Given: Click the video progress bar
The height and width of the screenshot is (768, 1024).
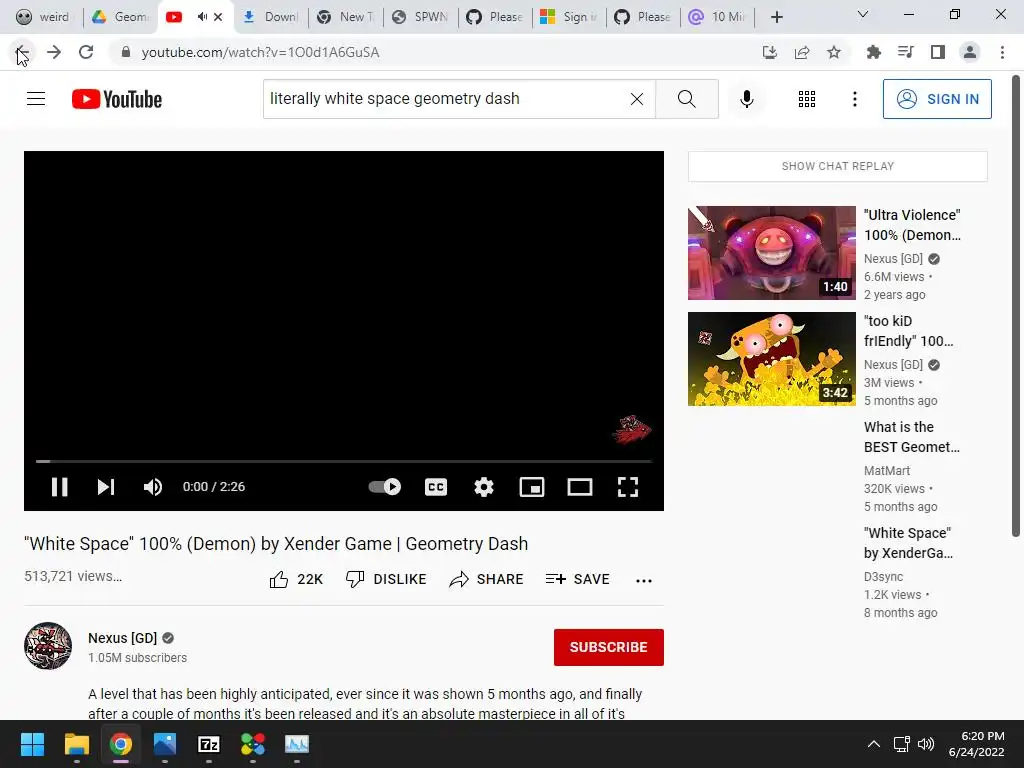Looking at the screenshot, I should [x=344, y=461].
